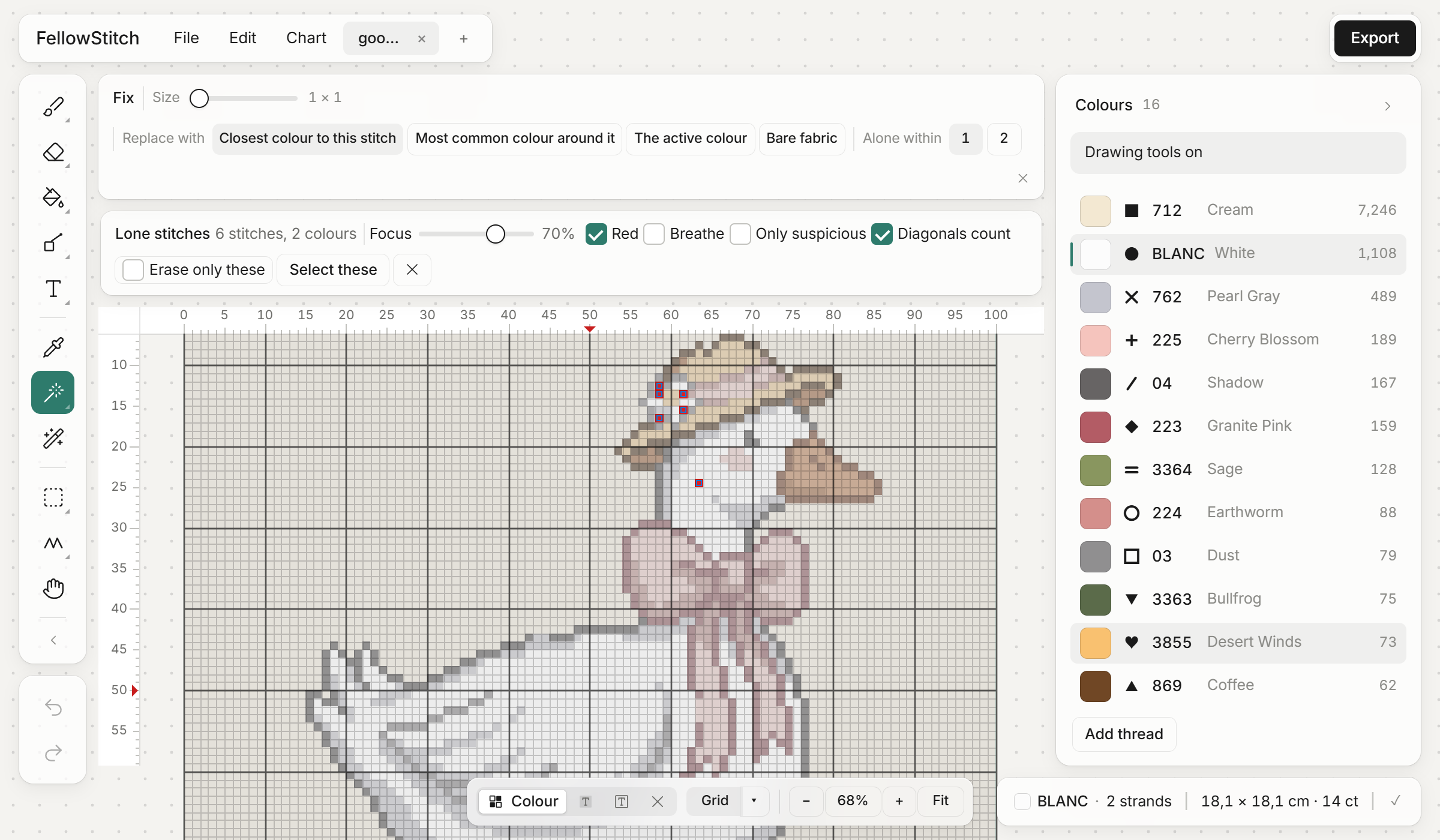1440x840 pixels.
Task: Open the Grid dropdown arrow
Action: click(754, 801)
